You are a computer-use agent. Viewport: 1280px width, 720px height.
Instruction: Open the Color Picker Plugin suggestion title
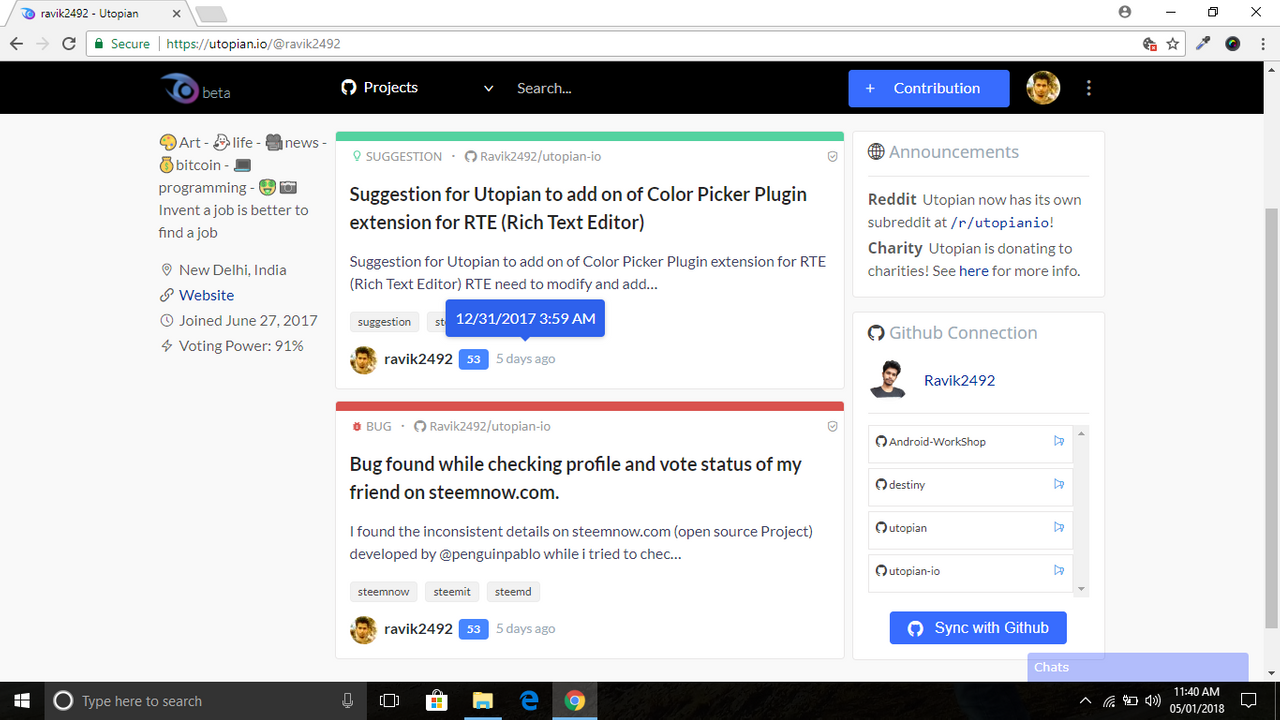tap(578, 208)
